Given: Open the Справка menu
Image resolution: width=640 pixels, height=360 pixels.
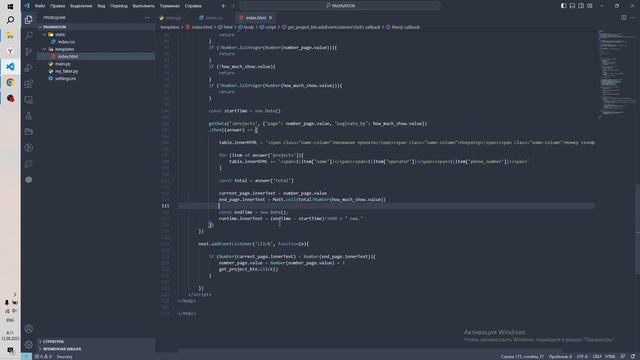Looking at the screenshot, I should [x=193, y=6].
